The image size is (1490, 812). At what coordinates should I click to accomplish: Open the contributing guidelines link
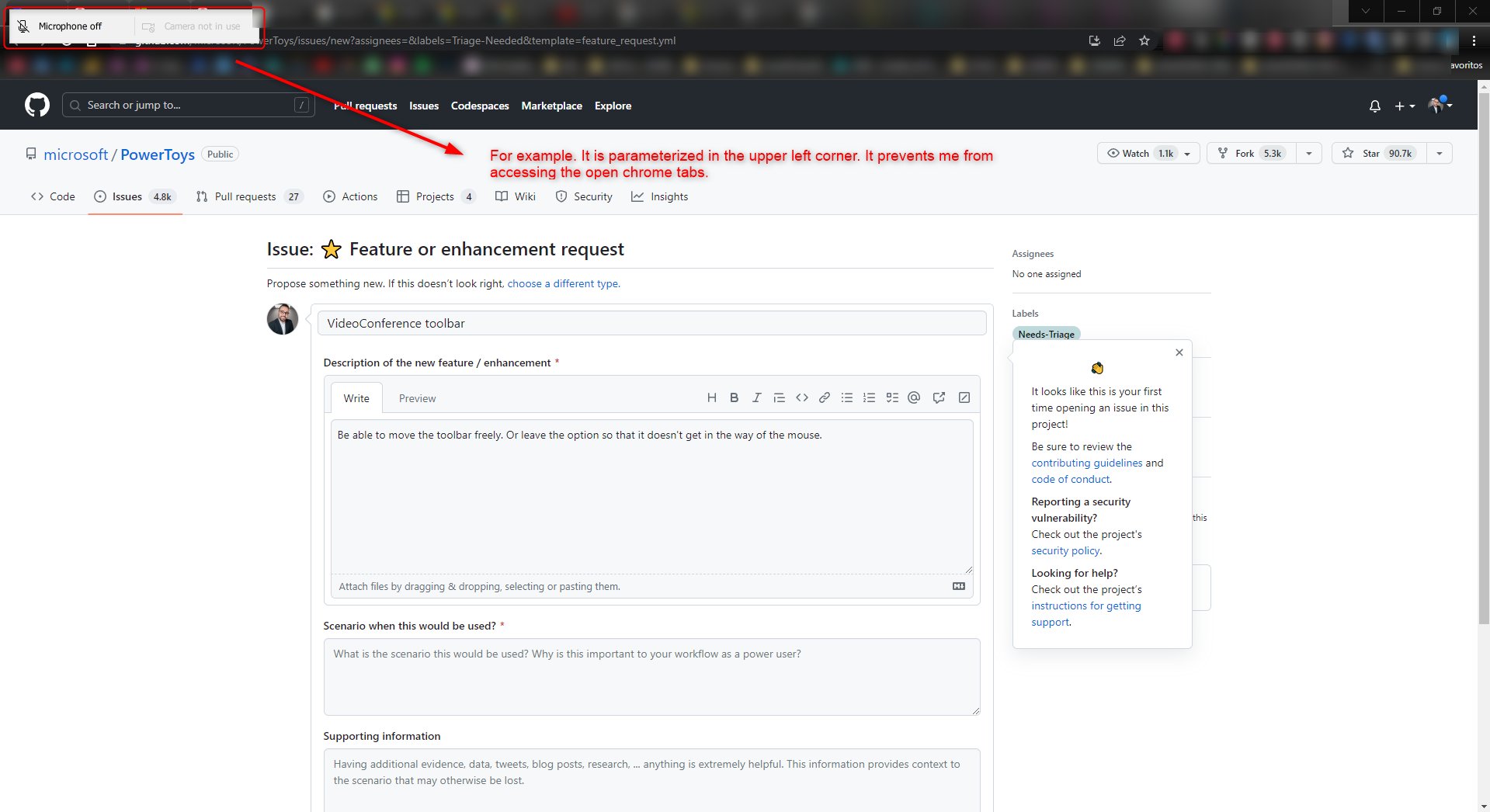point(1085,463)
